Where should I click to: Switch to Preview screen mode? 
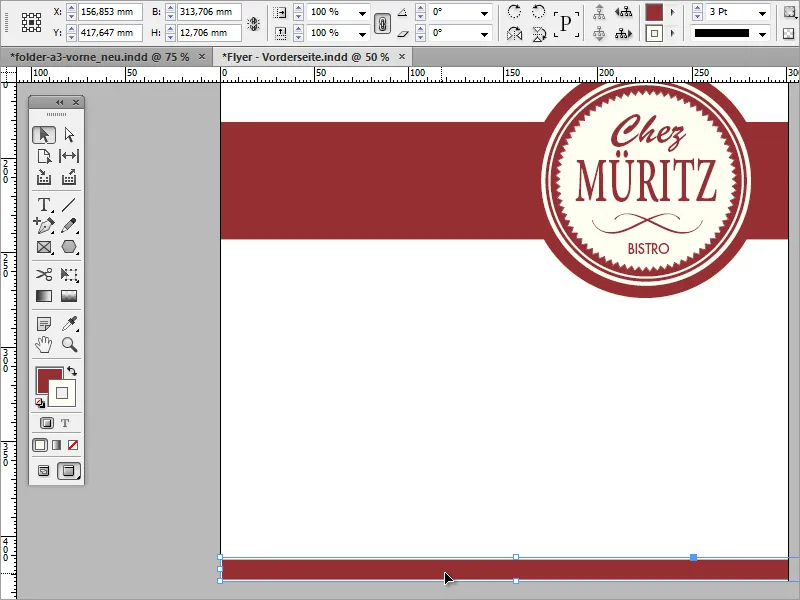pos(68,470)
